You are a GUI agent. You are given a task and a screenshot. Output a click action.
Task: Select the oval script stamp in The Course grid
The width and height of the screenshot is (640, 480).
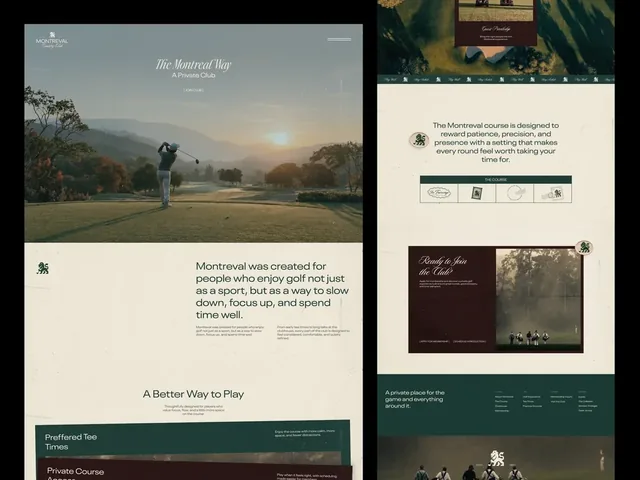tap(439, 193)
